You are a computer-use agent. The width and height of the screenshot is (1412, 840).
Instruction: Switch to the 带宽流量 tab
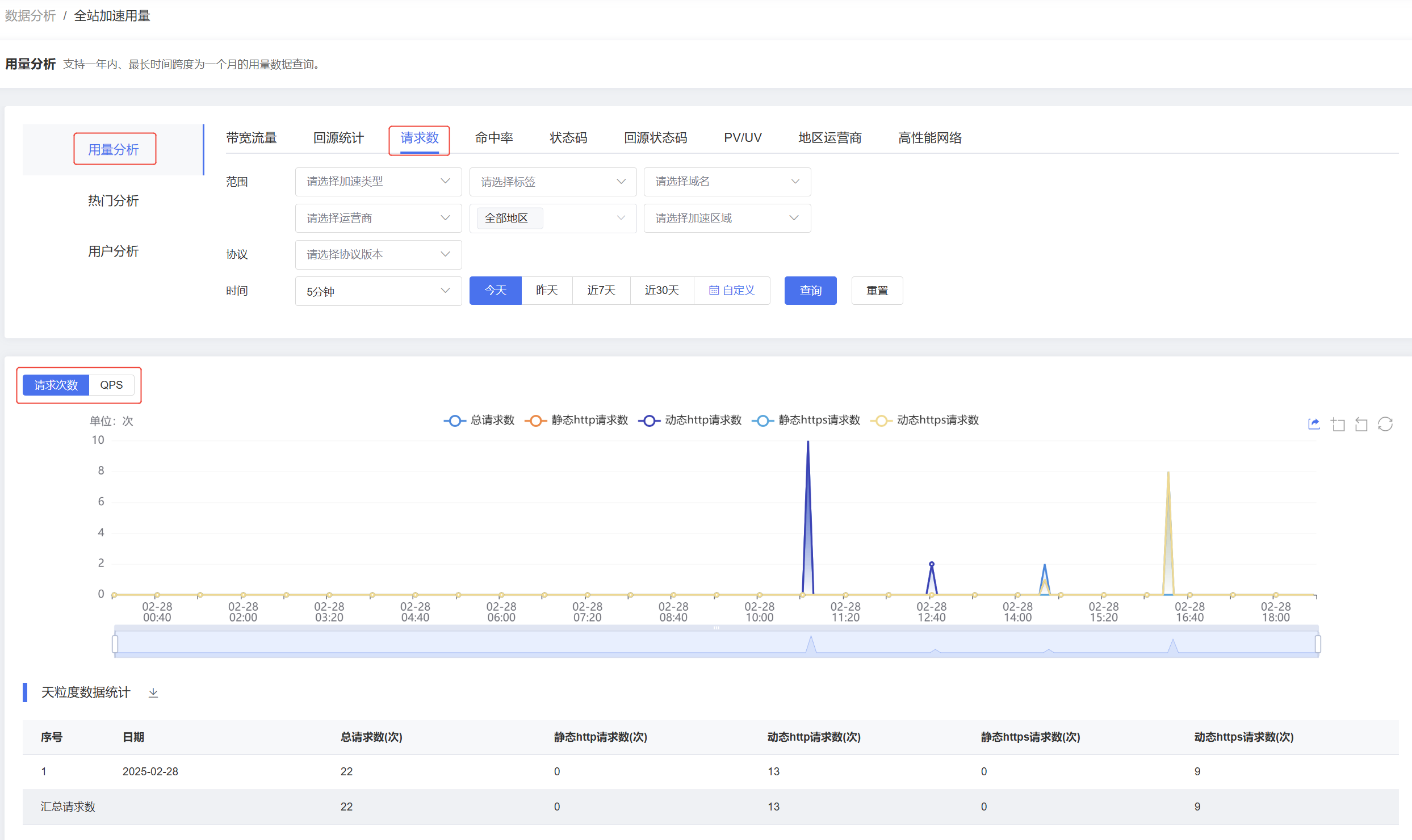pos(251,138)
